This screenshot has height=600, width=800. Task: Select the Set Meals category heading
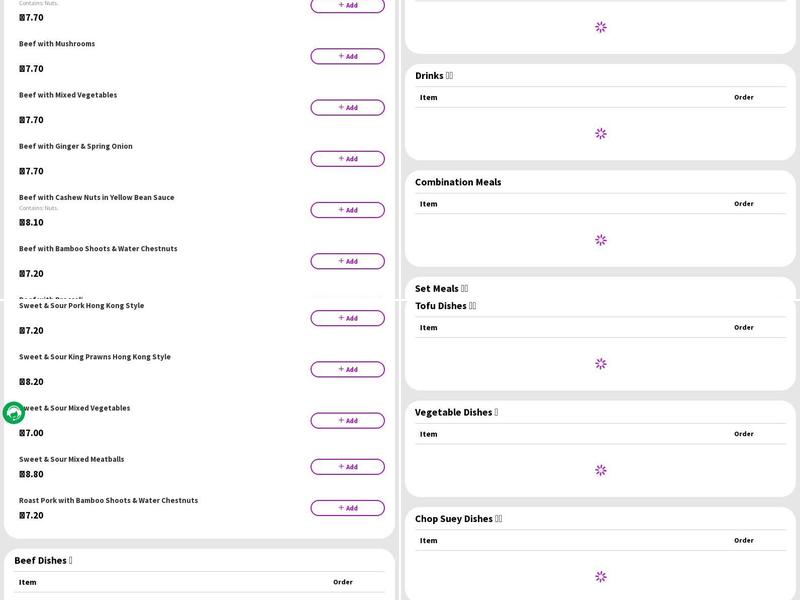[x=441, y=289]
